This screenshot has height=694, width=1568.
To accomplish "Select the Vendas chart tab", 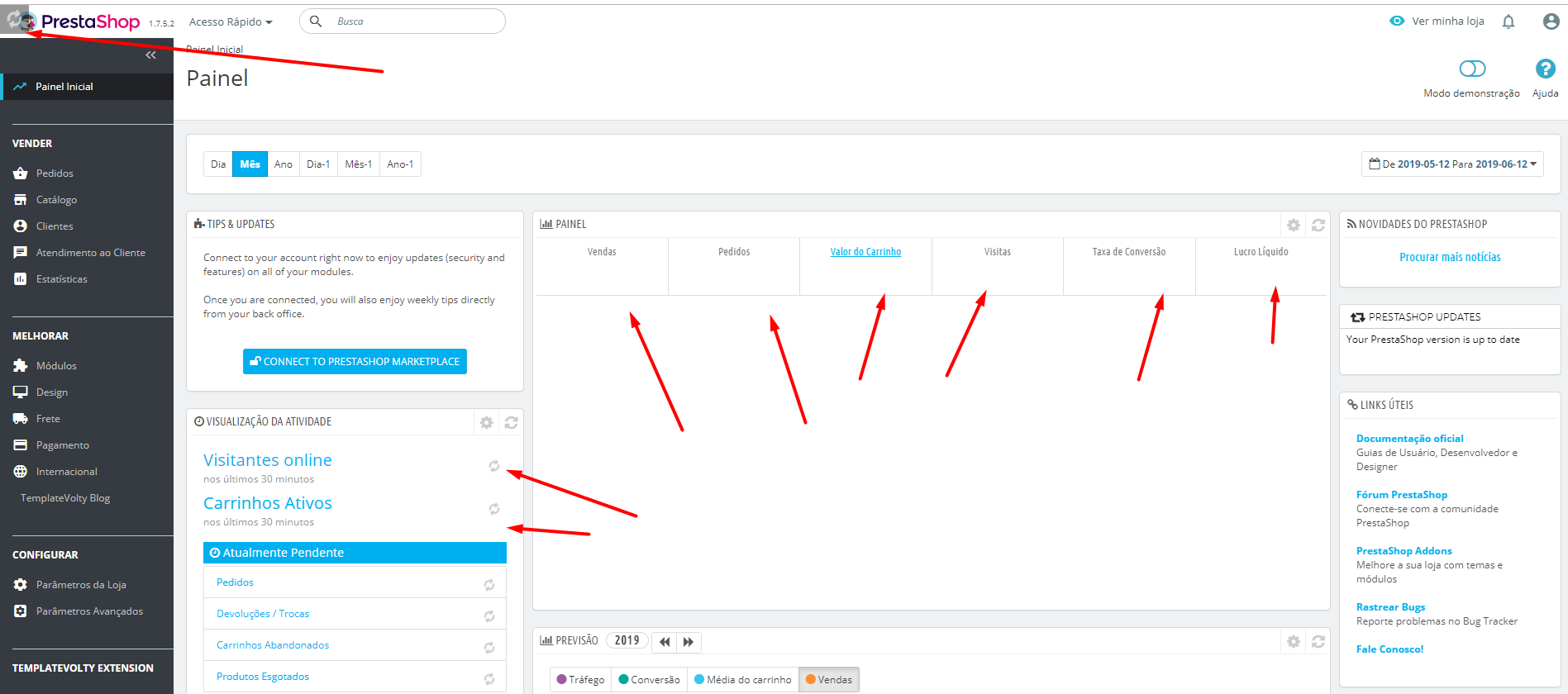I will pos(602,266).
